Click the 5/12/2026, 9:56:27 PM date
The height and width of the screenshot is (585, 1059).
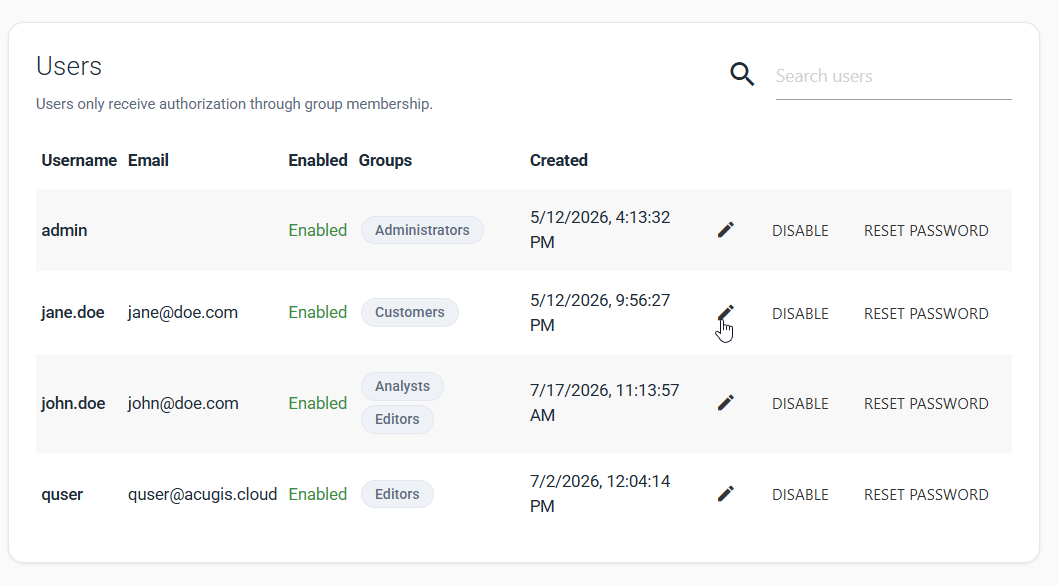[600, 313]
